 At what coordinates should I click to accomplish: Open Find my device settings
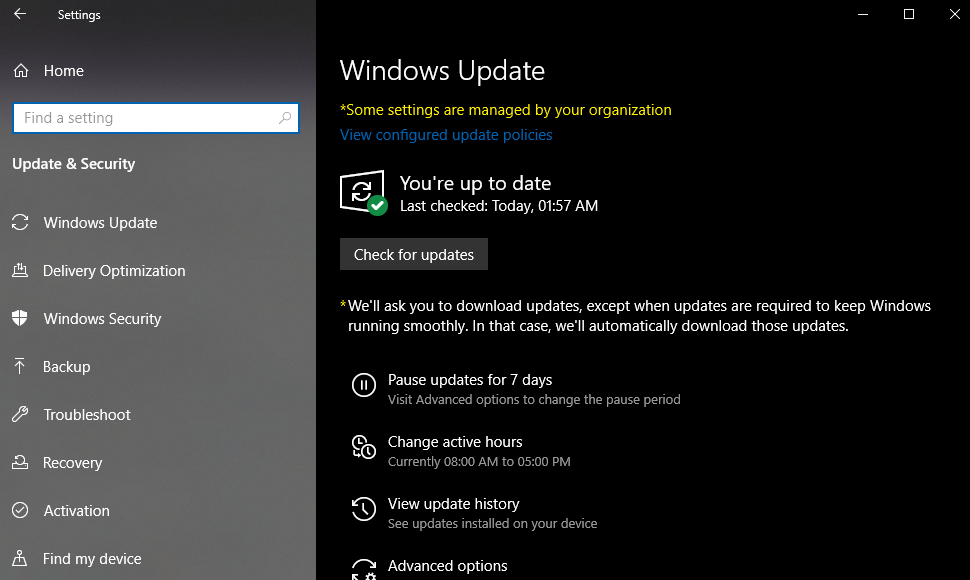[x=92, y=558]
